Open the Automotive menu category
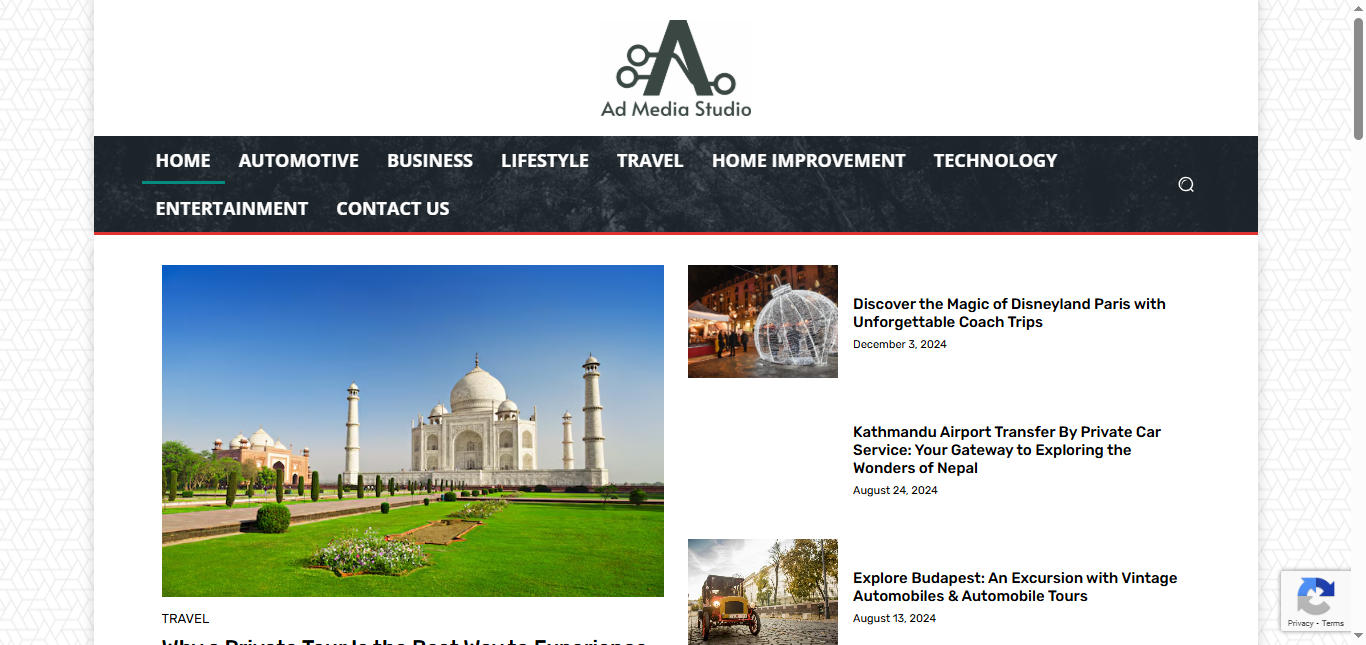 (299, 160)
